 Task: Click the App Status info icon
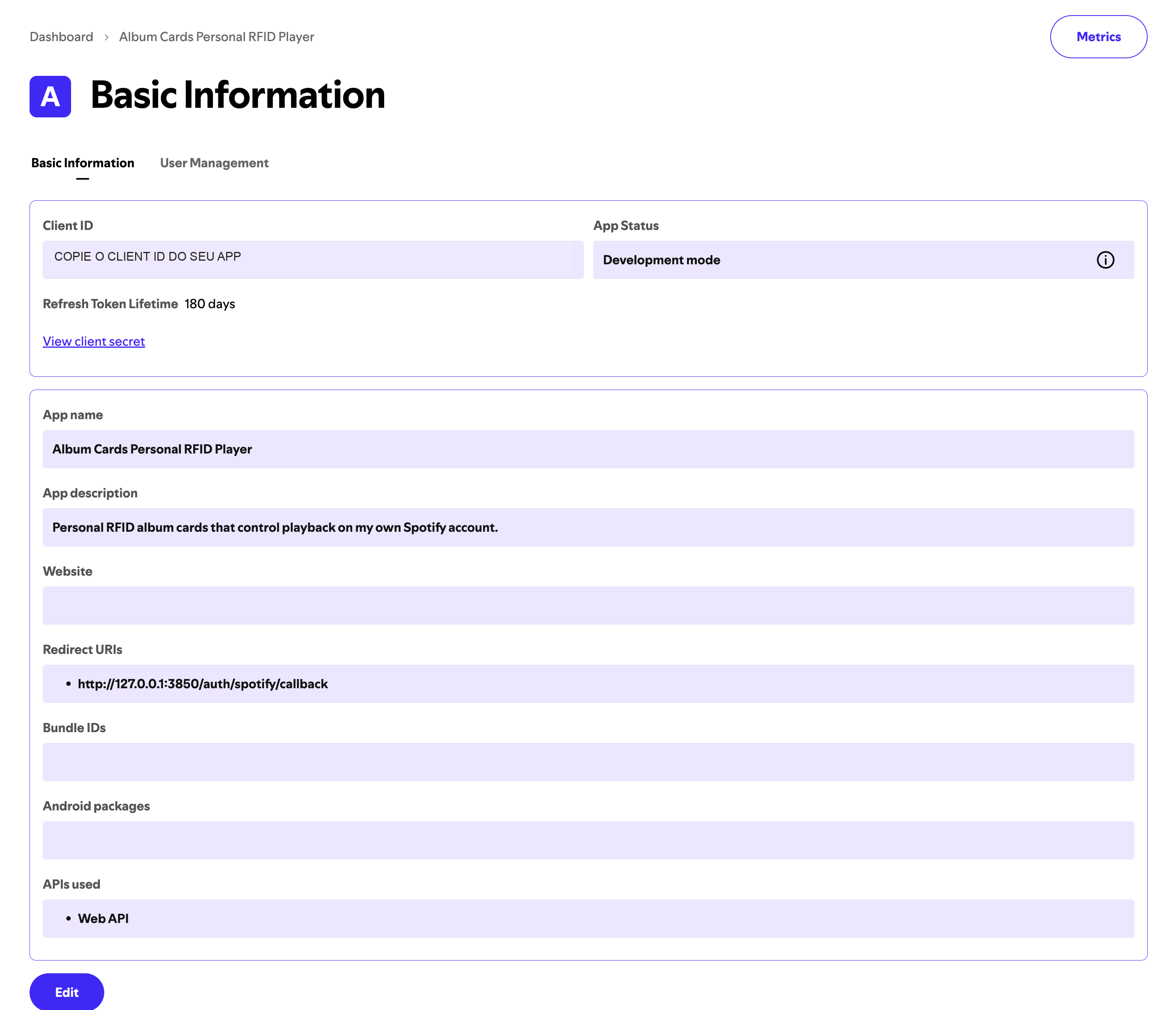(x=1105, y=260)
